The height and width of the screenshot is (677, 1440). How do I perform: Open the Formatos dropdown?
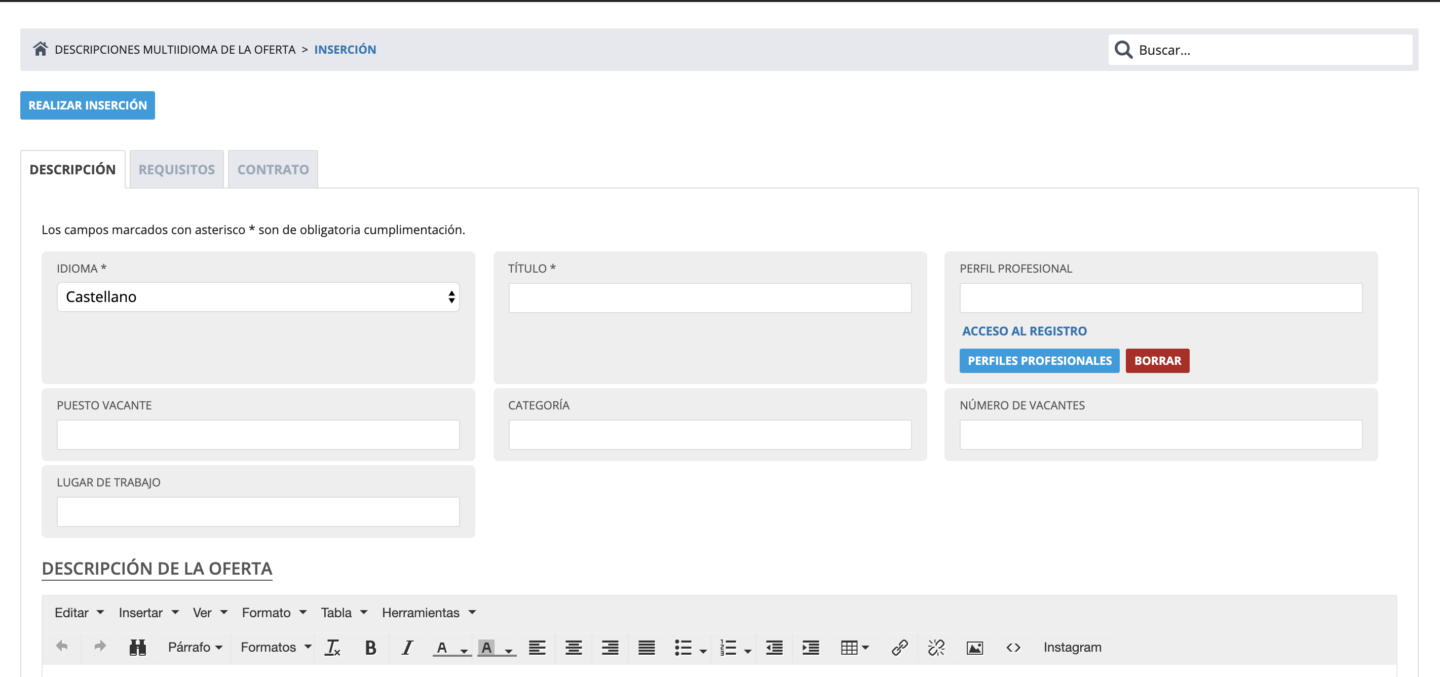tap(276, 648)
